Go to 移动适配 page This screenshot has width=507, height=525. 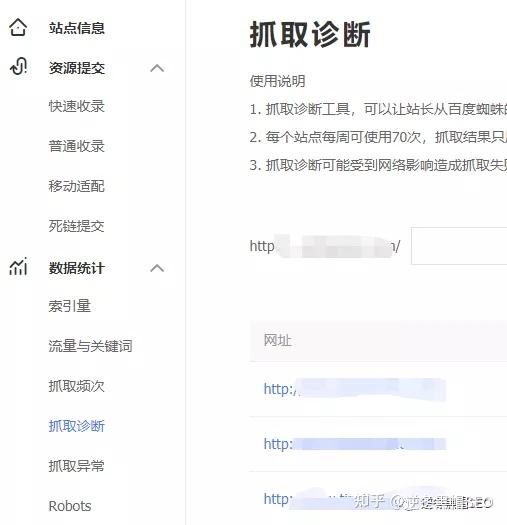click(x=77, y=186)
